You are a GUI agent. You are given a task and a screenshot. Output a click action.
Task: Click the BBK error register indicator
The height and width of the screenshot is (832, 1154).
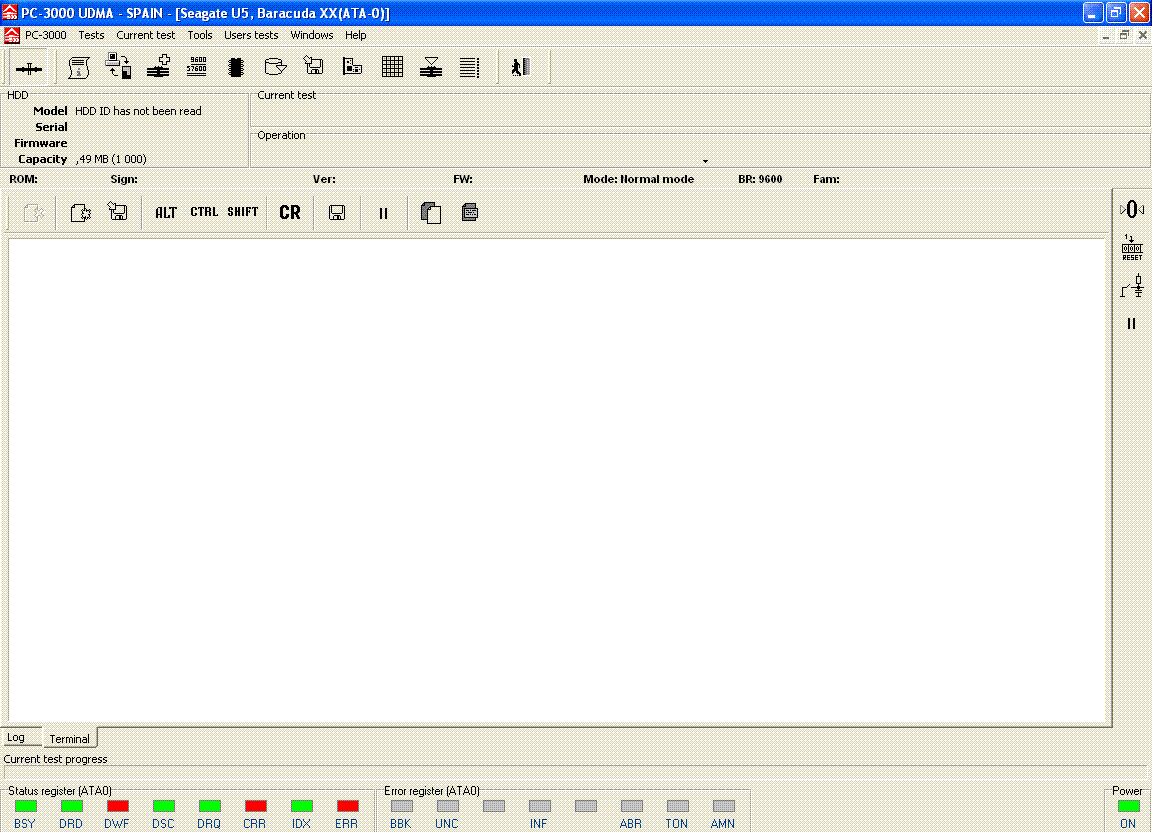pos(401,806)
